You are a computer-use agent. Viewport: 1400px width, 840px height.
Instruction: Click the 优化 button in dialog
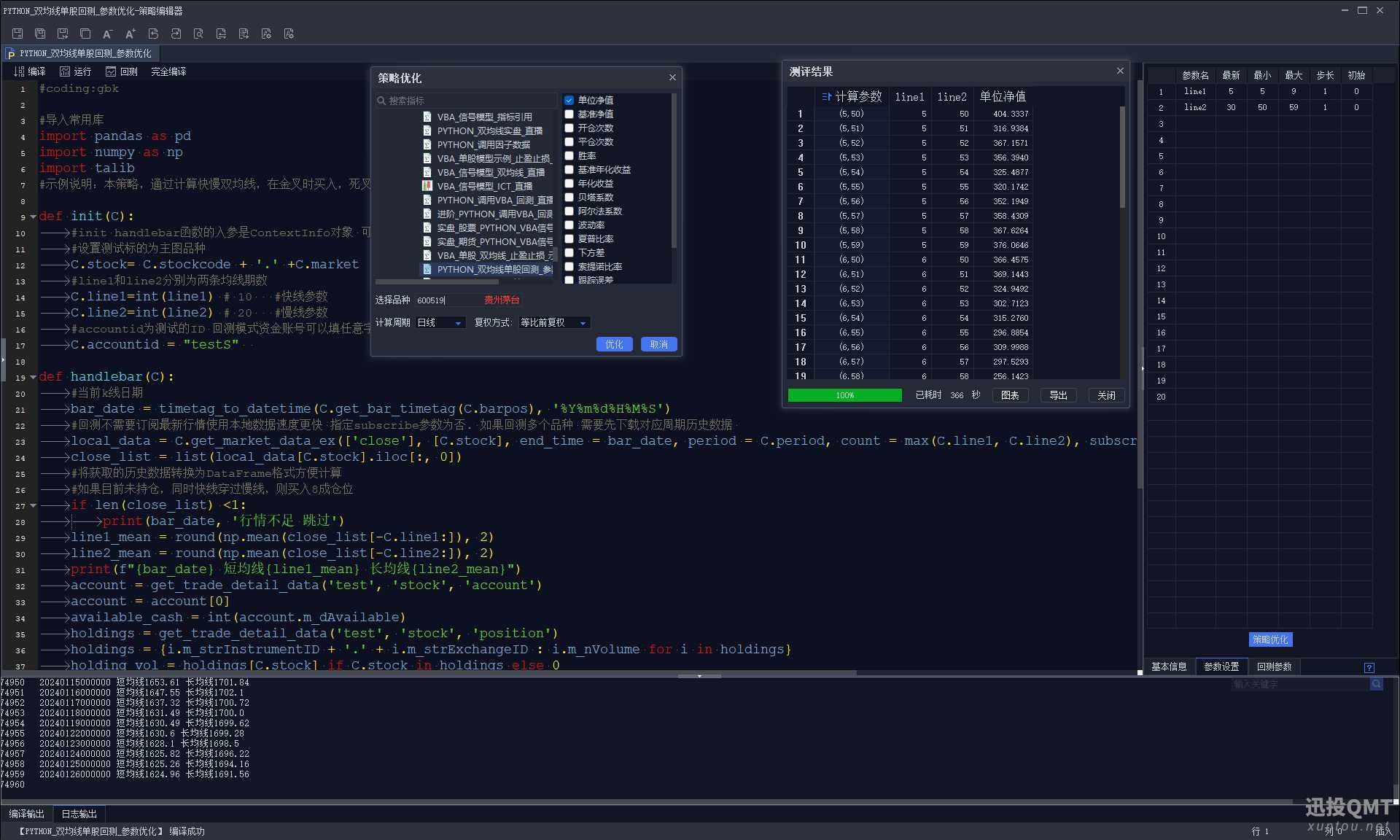click(x=614, y=344)
